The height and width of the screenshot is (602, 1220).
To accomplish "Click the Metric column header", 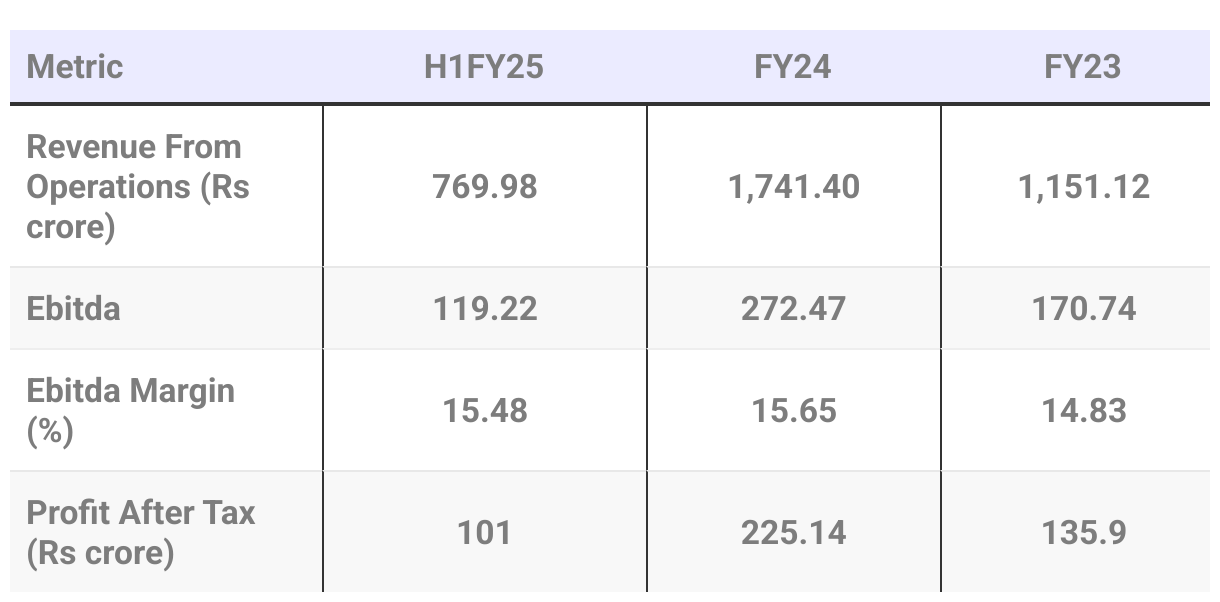I will point(74,67).
